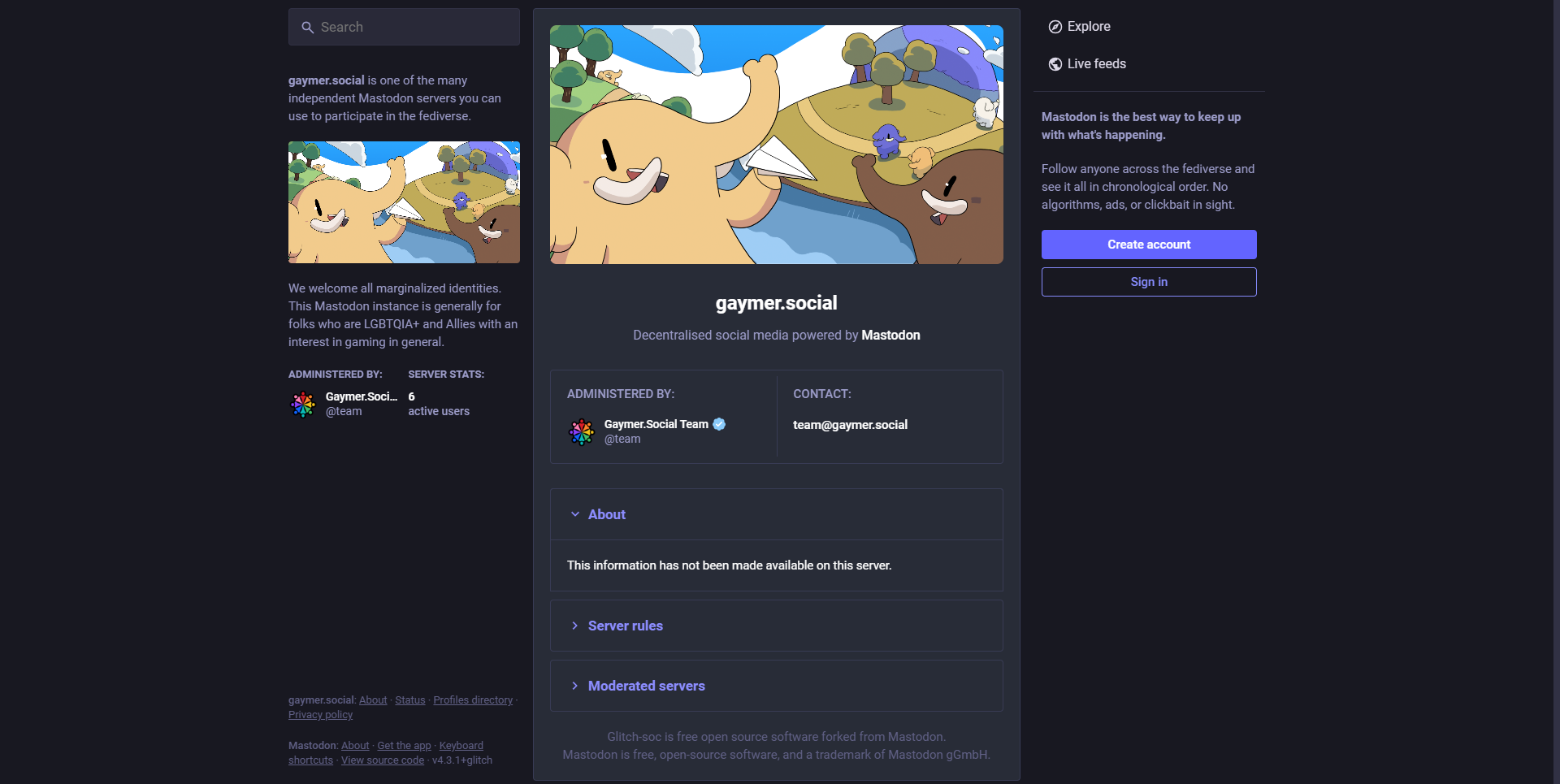The image size is (1560, 784).
Task: Collapse the About section chevron
Action: click(x=575, y=514)
